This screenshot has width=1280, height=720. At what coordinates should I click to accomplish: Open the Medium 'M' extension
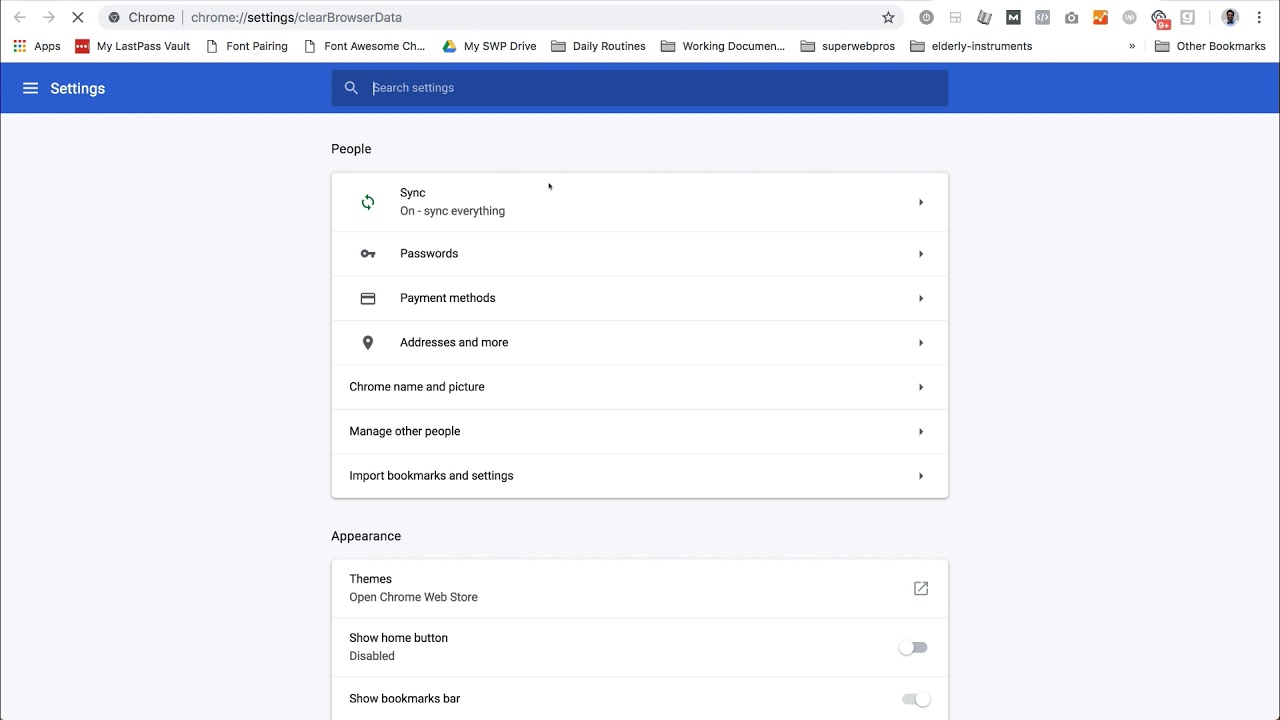[1013, 17]
